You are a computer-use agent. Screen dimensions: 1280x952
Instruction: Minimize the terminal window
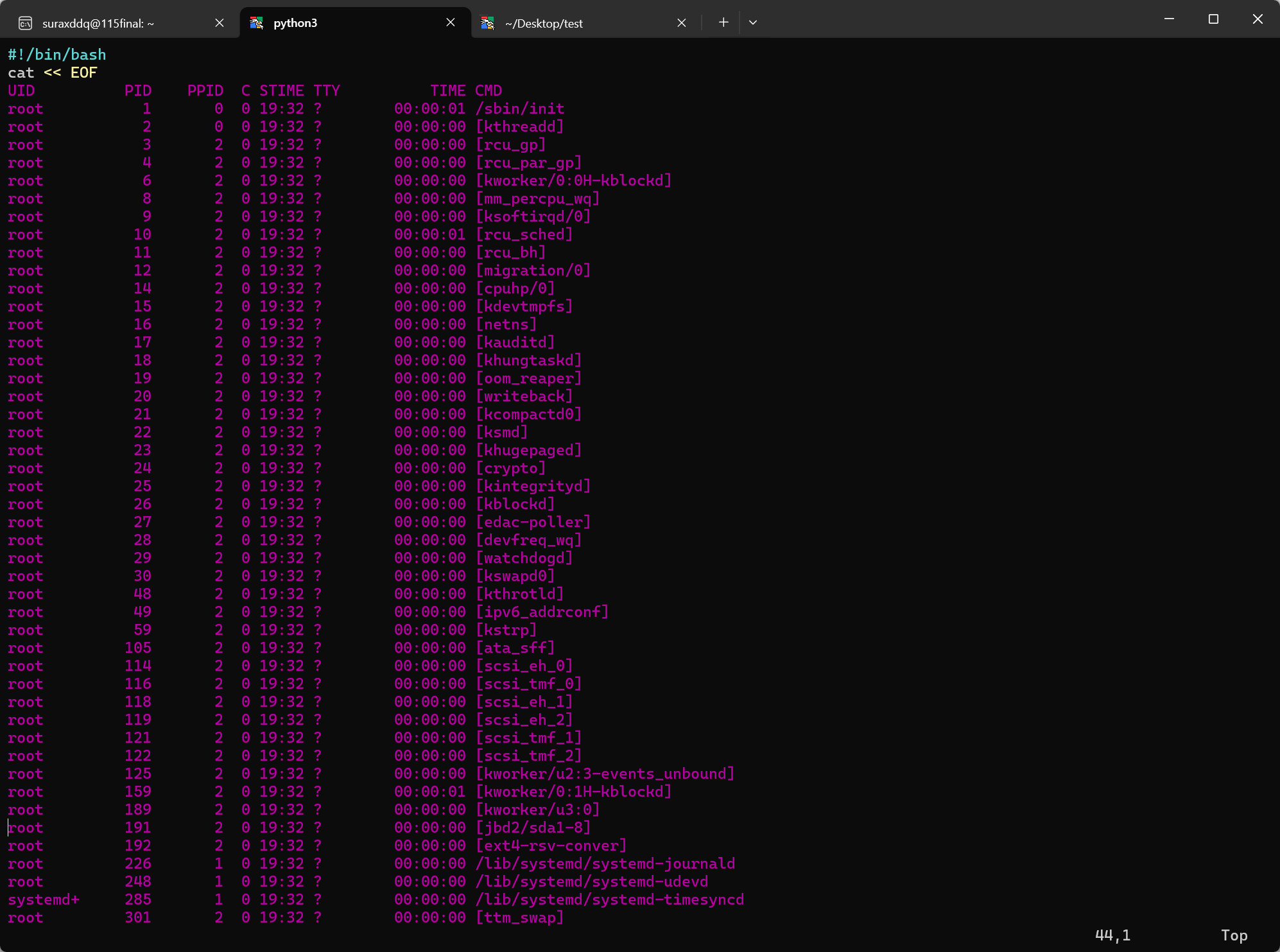(1169, 19)
